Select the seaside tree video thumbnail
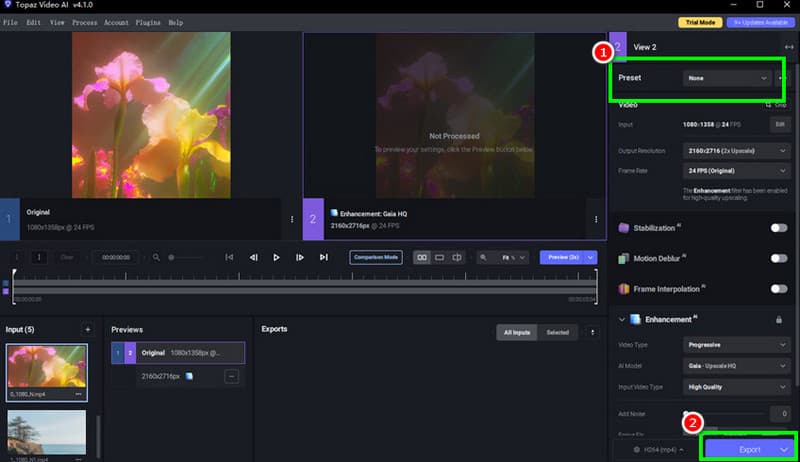 [47, 432]
